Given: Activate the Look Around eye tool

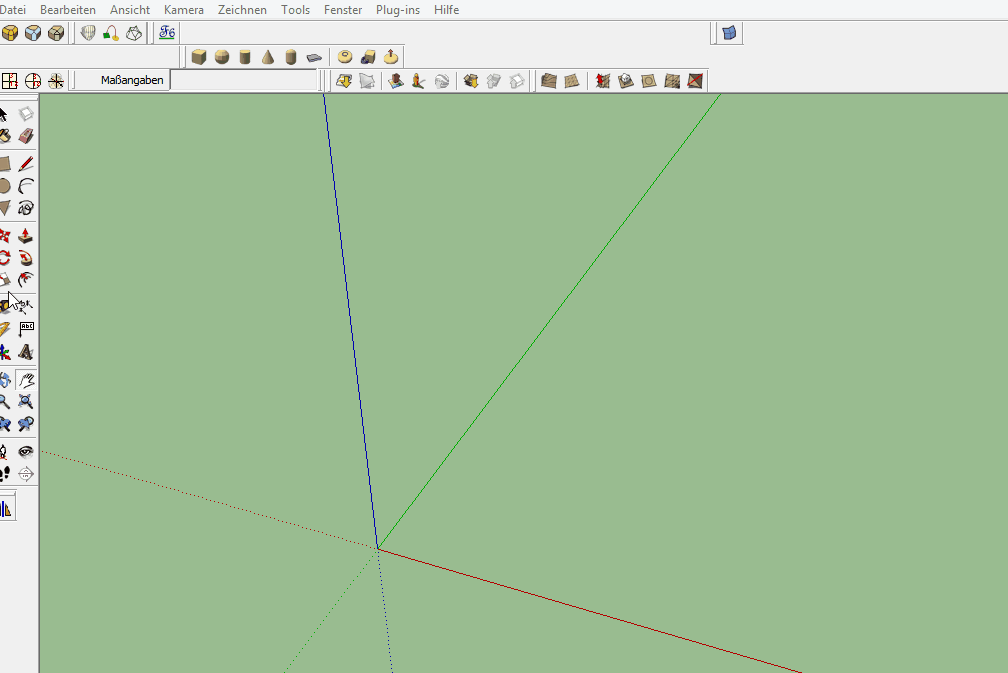Looking at the screenshot, I should [26, 451].
